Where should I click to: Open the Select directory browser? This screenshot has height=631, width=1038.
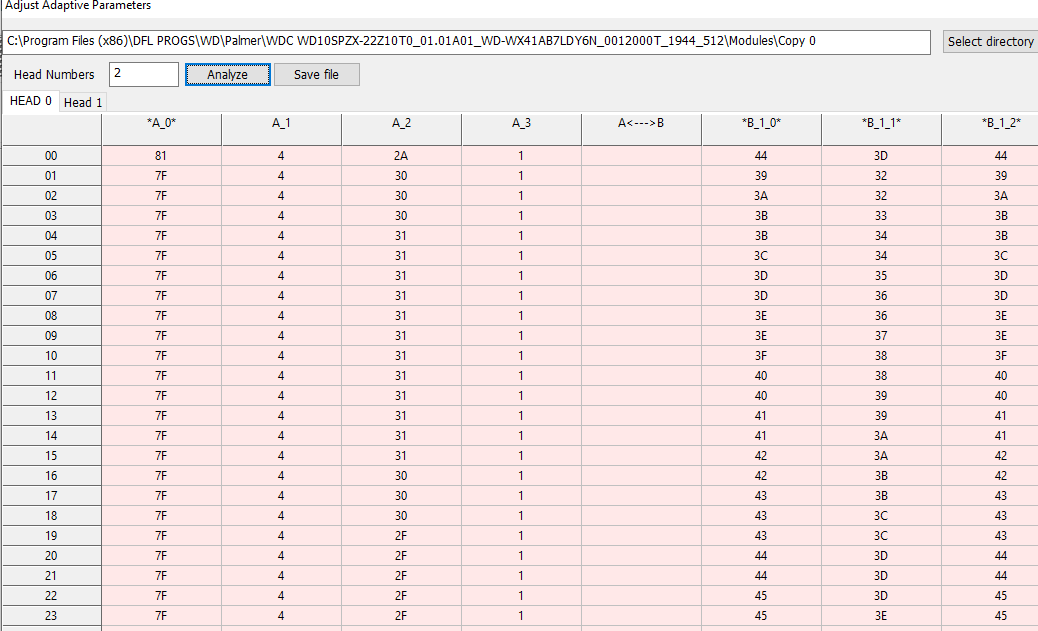[989, 42]
